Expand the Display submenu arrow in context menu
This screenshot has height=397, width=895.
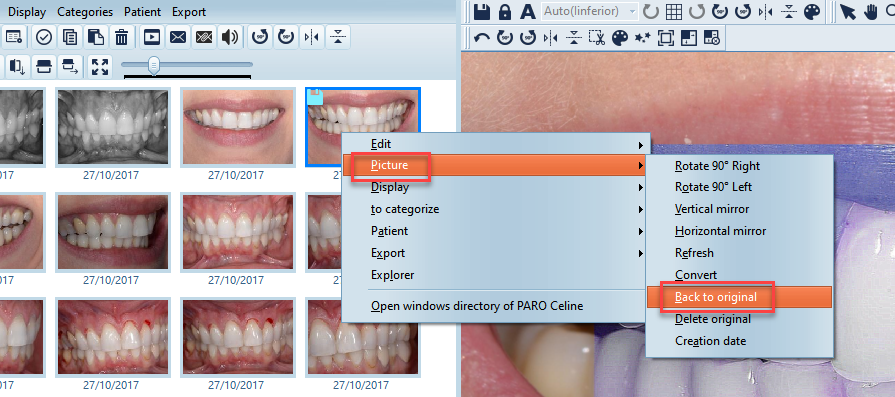coord(641,188)
